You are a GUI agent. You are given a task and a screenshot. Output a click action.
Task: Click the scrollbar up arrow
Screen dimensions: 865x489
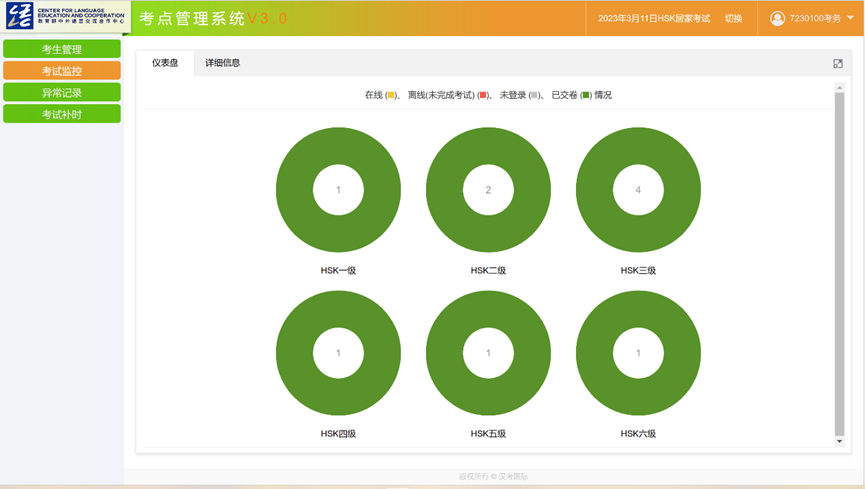point(839,88)
